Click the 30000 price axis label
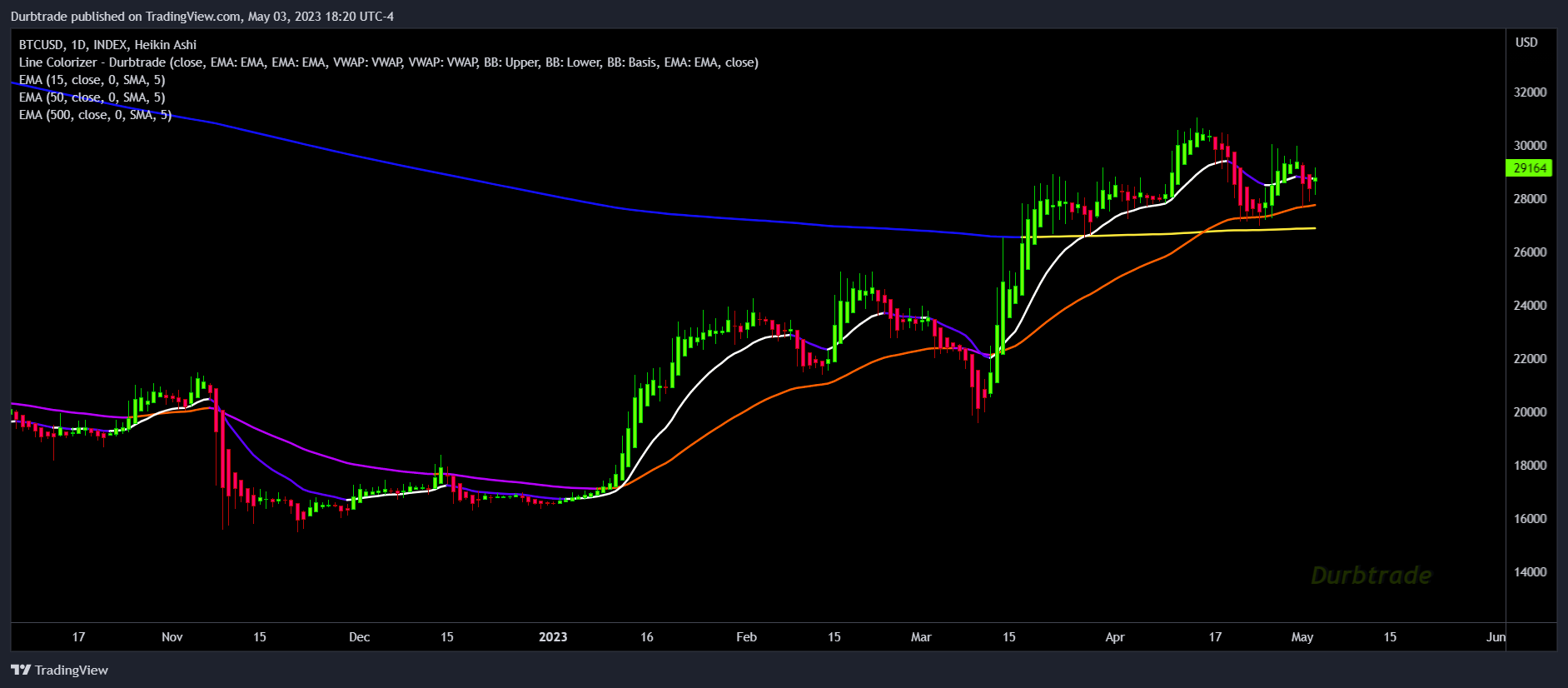This screenshot has height=688, width=1568. pyautogui.click(x=1530, y=145)
